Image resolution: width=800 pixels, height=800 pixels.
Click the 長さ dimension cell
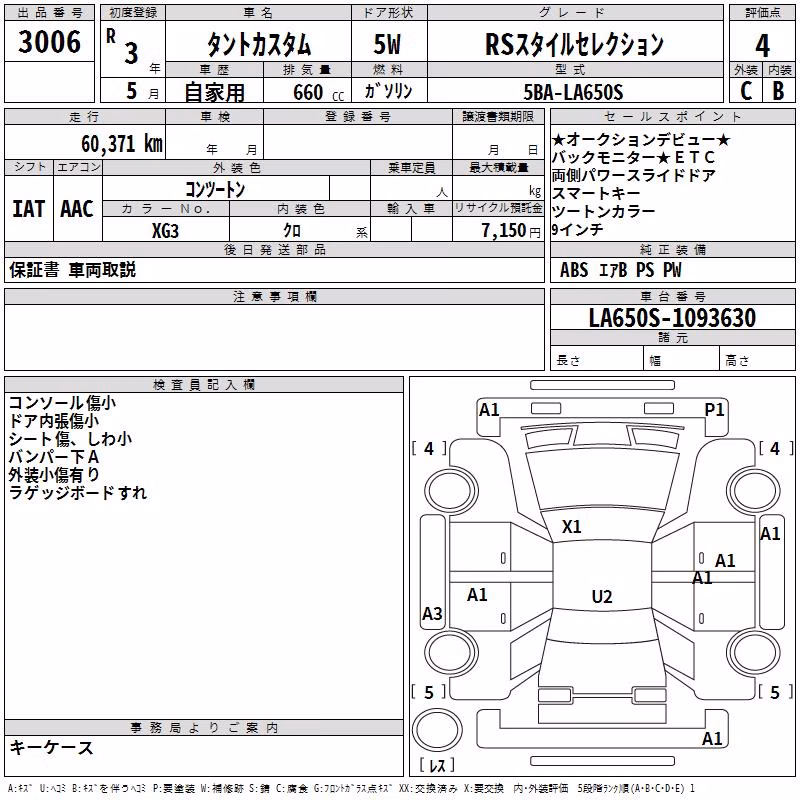tap(596, 358)
